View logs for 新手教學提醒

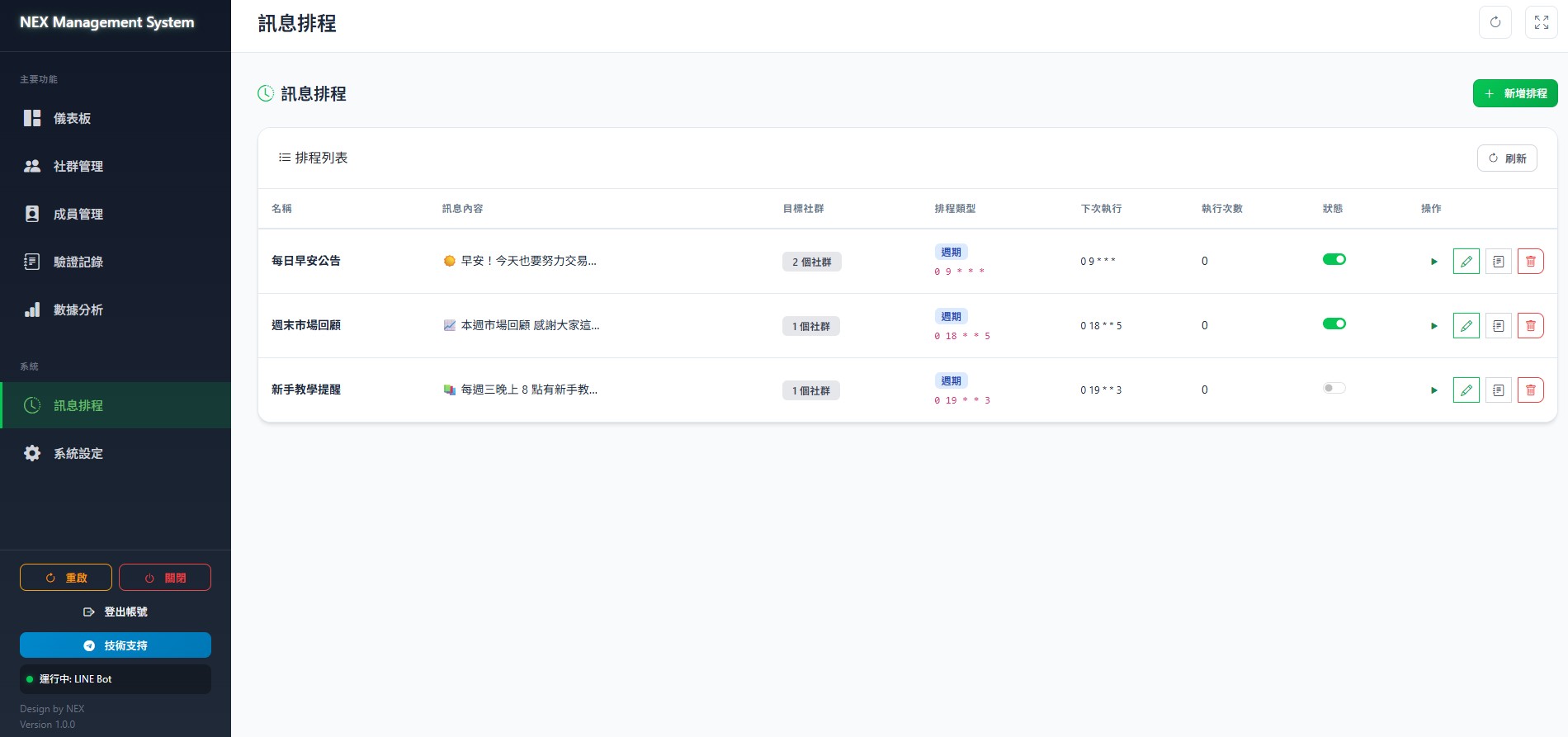point(1498,390)
